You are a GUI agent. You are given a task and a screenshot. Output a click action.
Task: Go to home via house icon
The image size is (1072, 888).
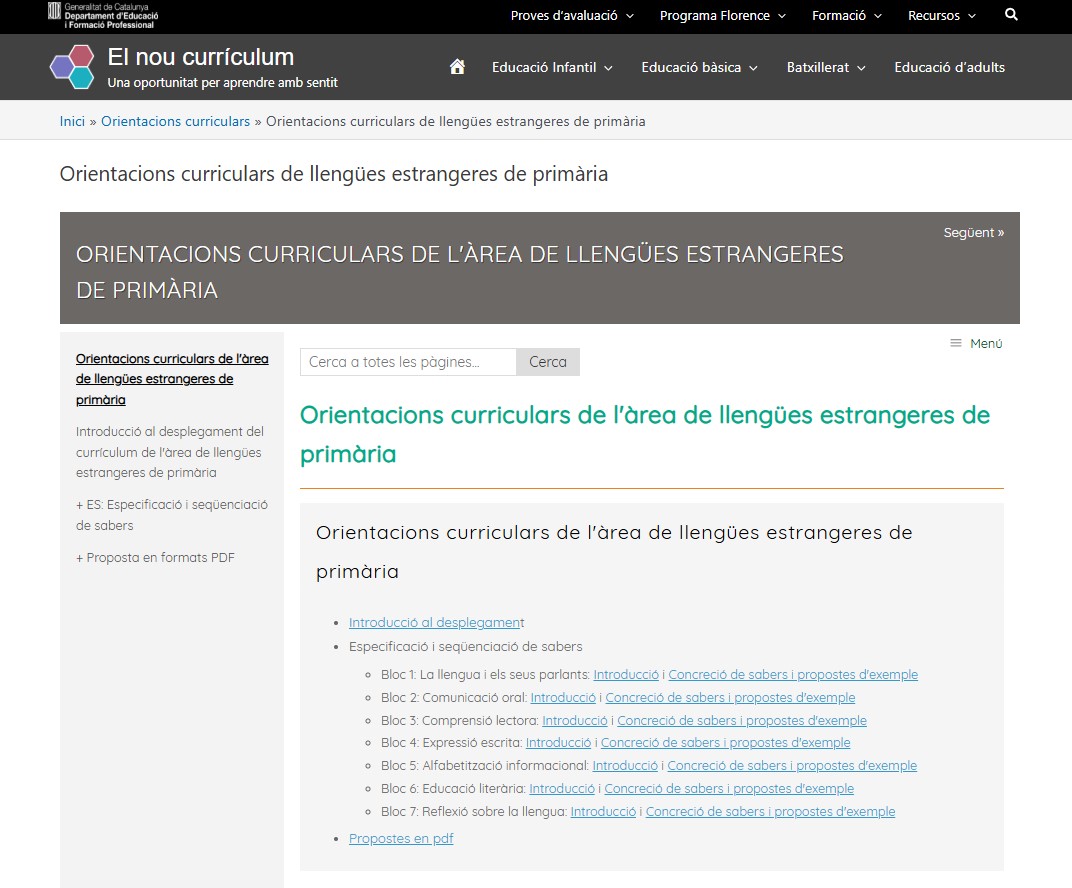[x=457, y=67]
